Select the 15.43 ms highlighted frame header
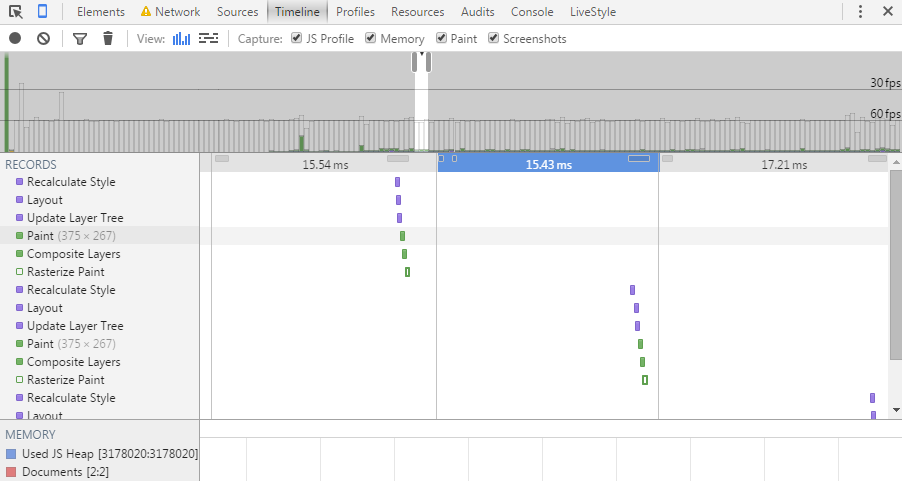The width and height of the screenshot is (902, 481). (x=548, y=164)
